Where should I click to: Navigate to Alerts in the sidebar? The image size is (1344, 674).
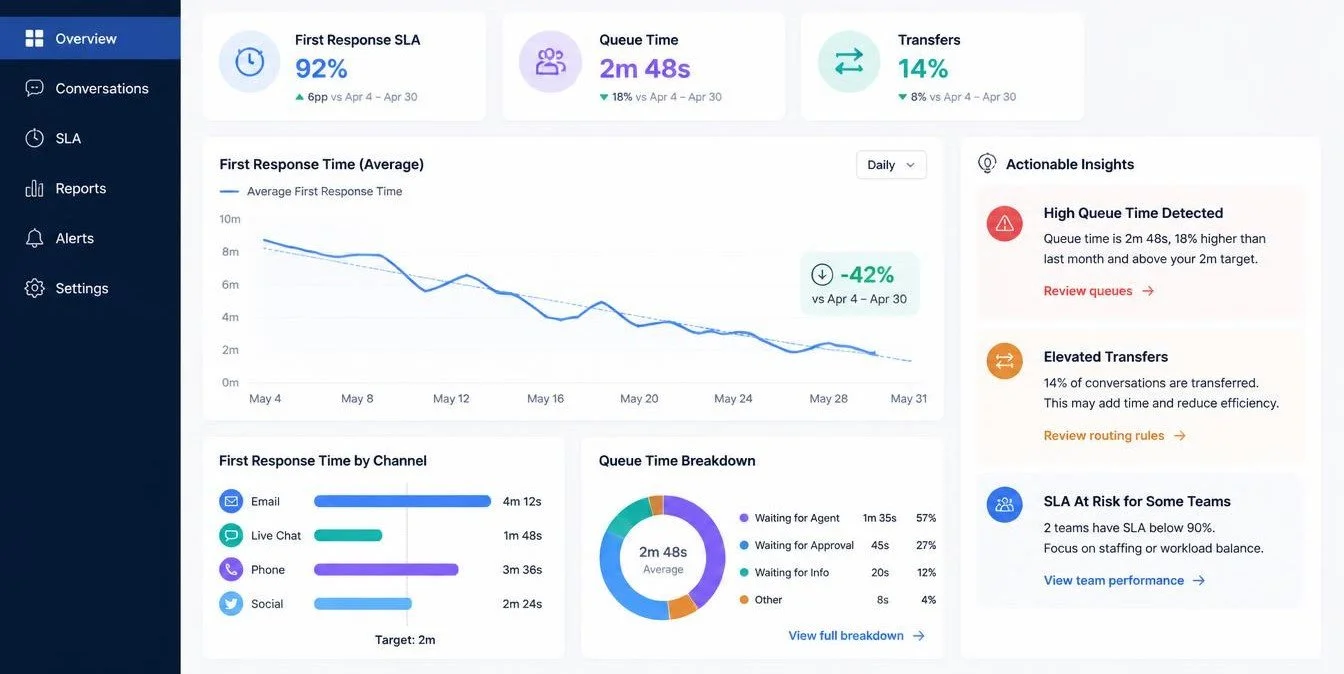(x=90, y=238)
